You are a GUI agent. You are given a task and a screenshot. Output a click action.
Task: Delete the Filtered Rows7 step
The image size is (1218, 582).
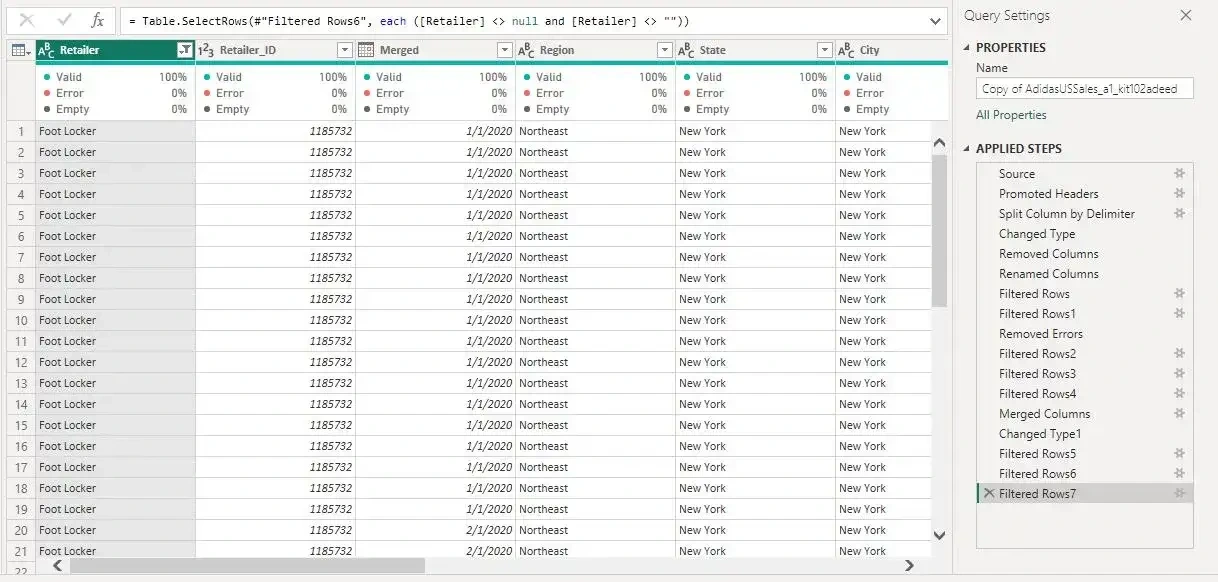[989, 494]
